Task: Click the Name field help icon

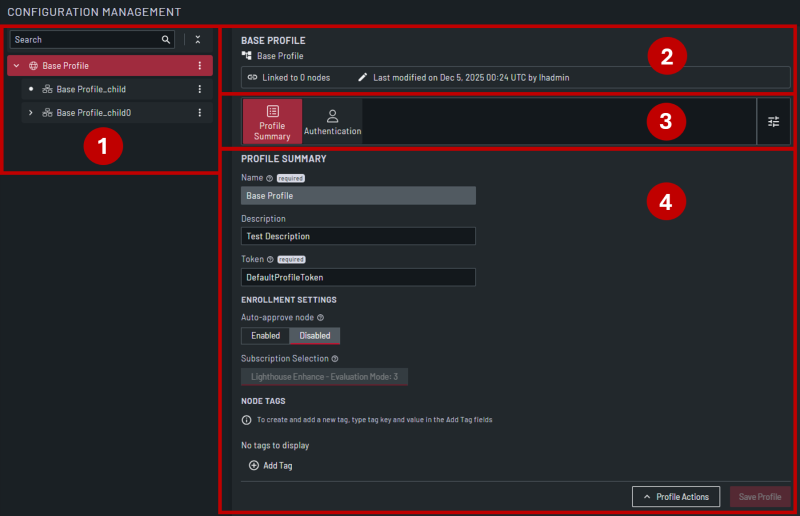Action: pos(270,178)
